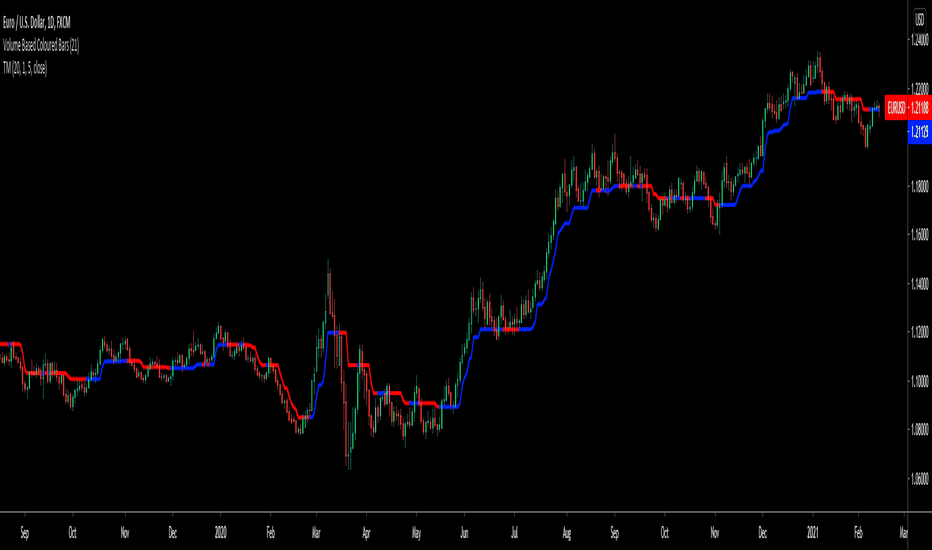
Task: Click the Jun label on time axis
Action: [464, 533]
